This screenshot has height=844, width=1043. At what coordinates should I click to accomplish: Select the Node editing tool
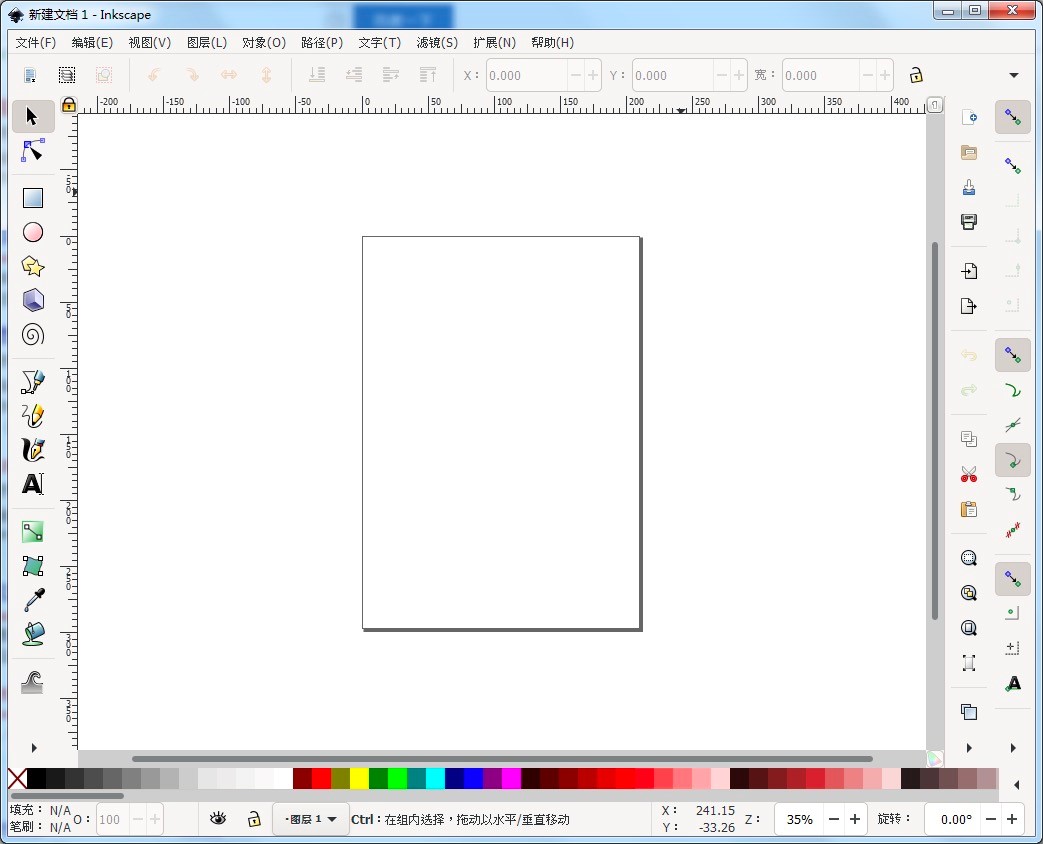point(32,150)
